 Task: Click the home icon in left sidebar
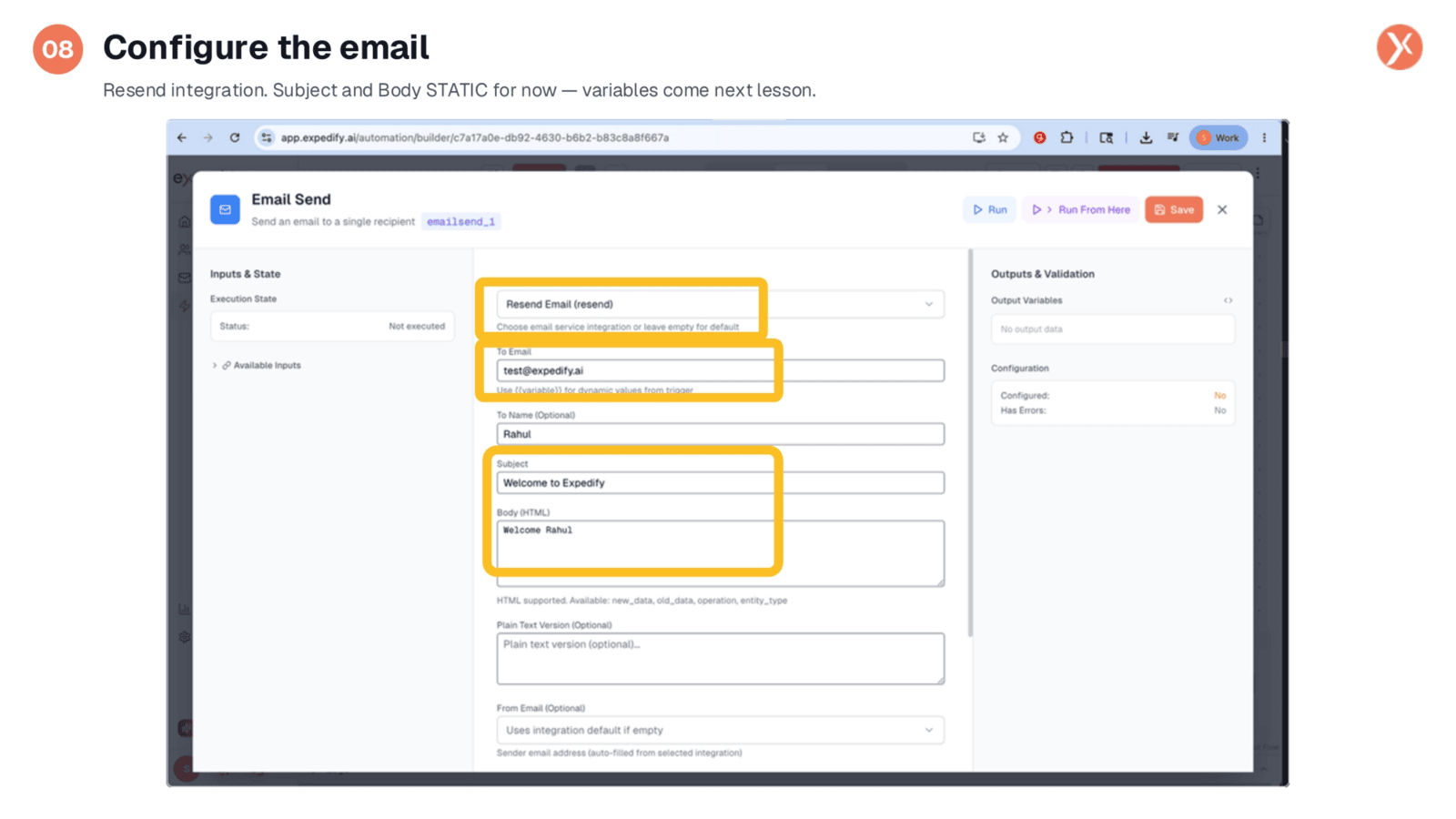[x=185, y=222]
